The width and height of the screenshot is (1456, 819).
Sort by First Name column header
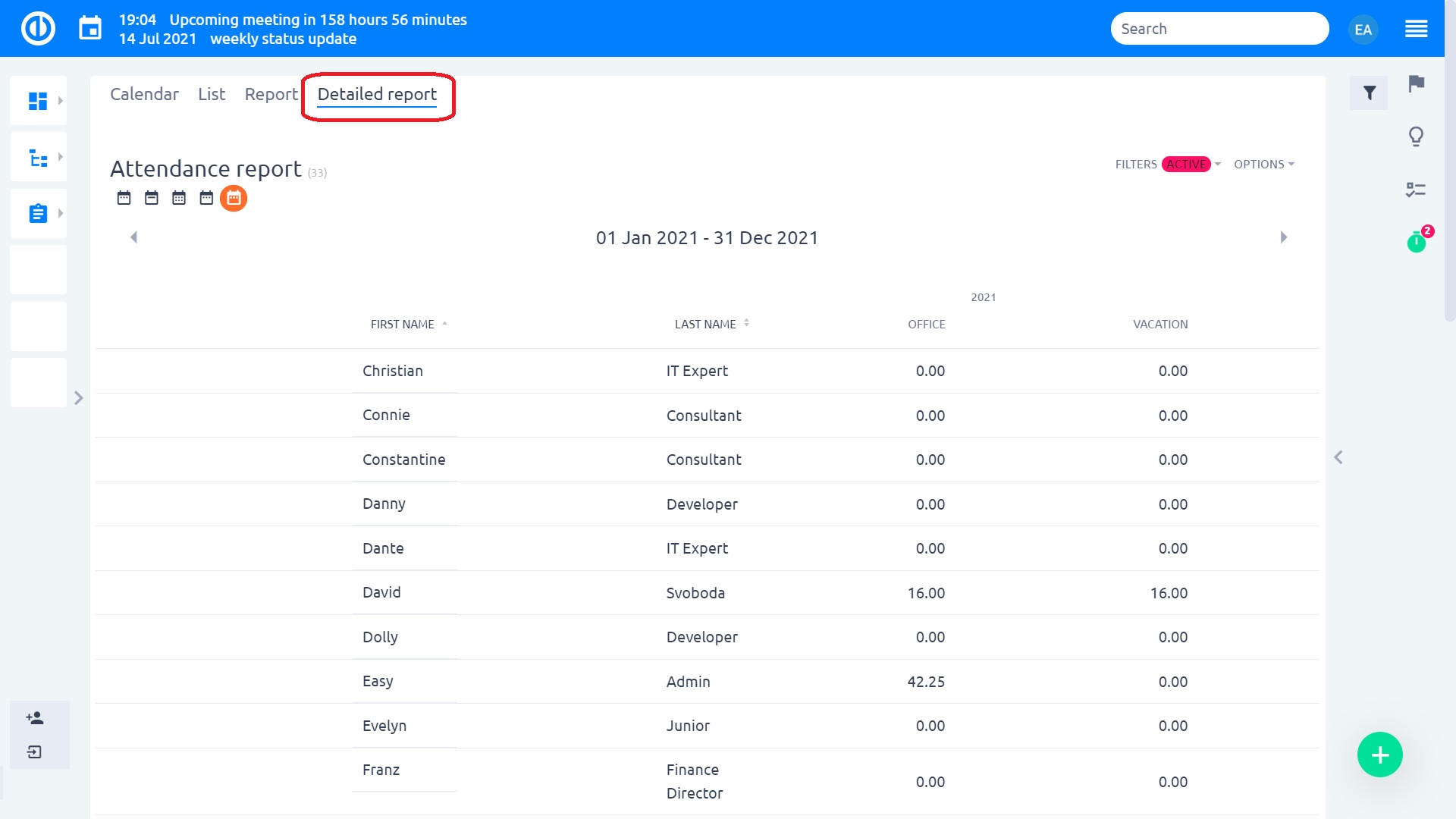(403, 325)
